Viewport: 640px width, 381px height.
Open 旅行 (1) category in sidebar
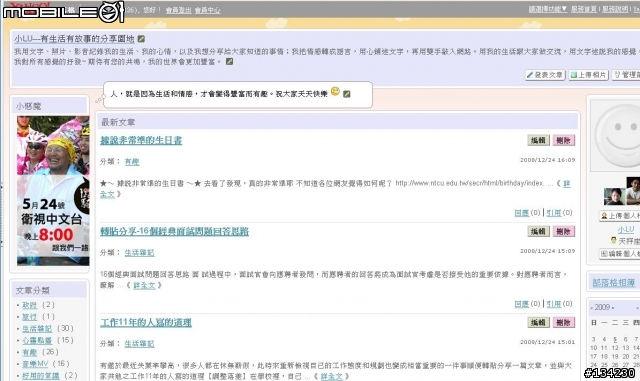tap(29, 316)
